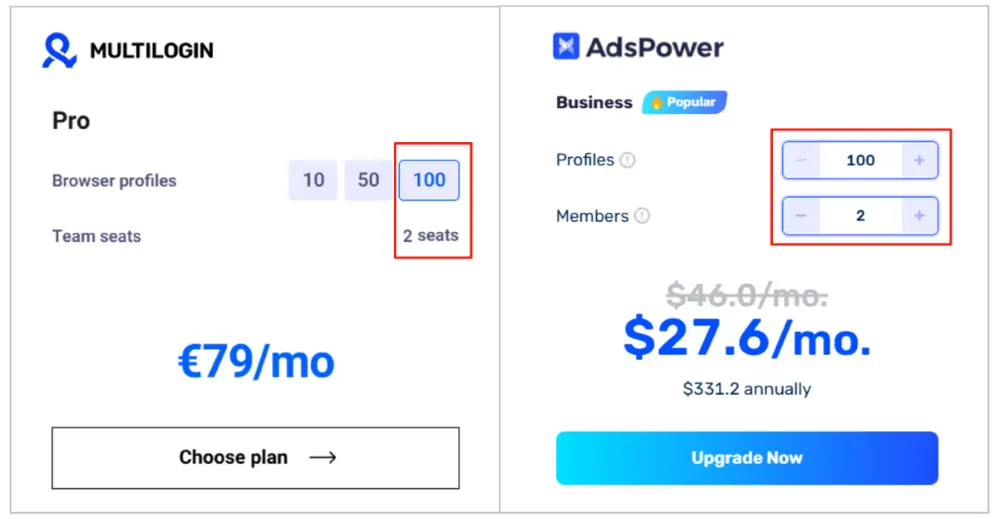Click the 2 seats team seats value
The width and height of the screenshot is (1000, 519).
(430, 235)
